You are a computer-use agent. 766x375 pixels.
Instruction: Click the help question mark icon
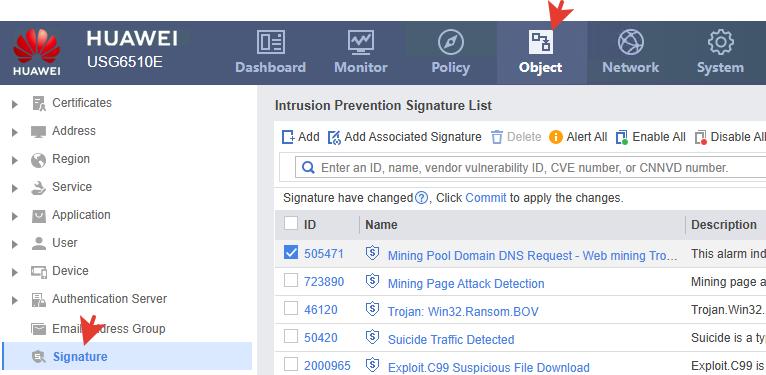click(x=421, y=198)
